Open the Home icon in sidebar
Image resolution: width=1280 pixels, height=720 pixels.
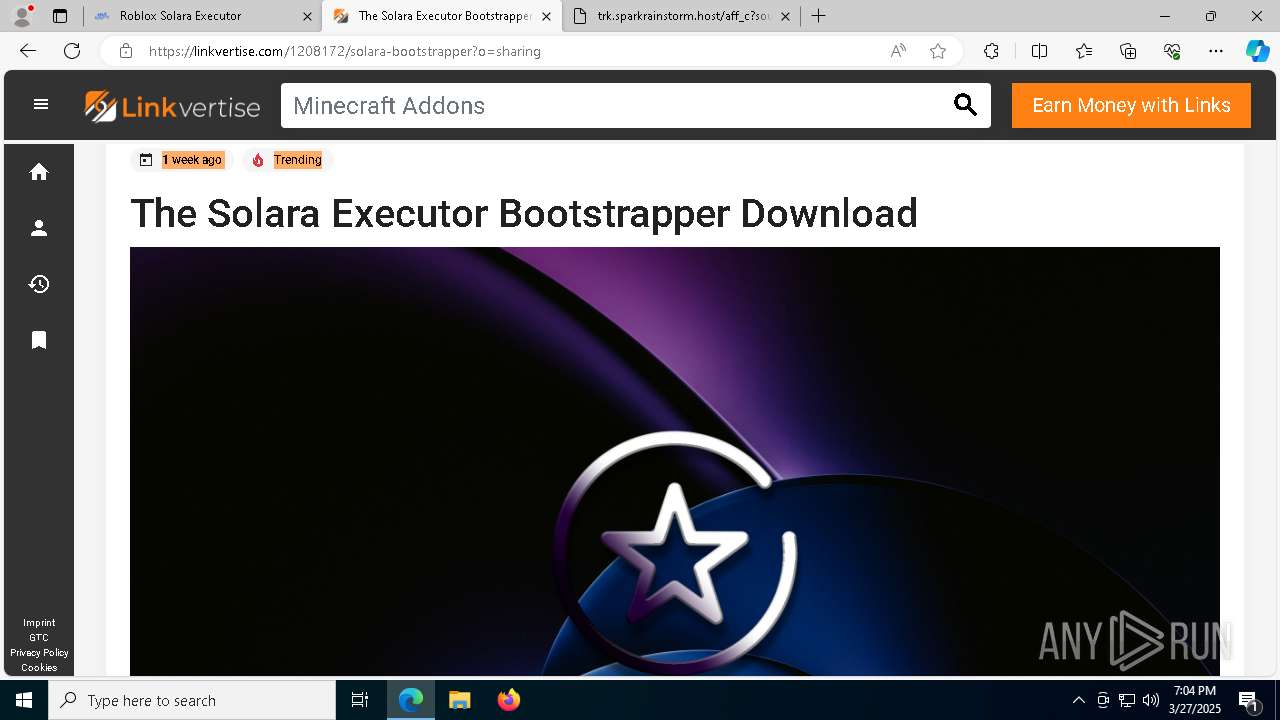point(39,172)
